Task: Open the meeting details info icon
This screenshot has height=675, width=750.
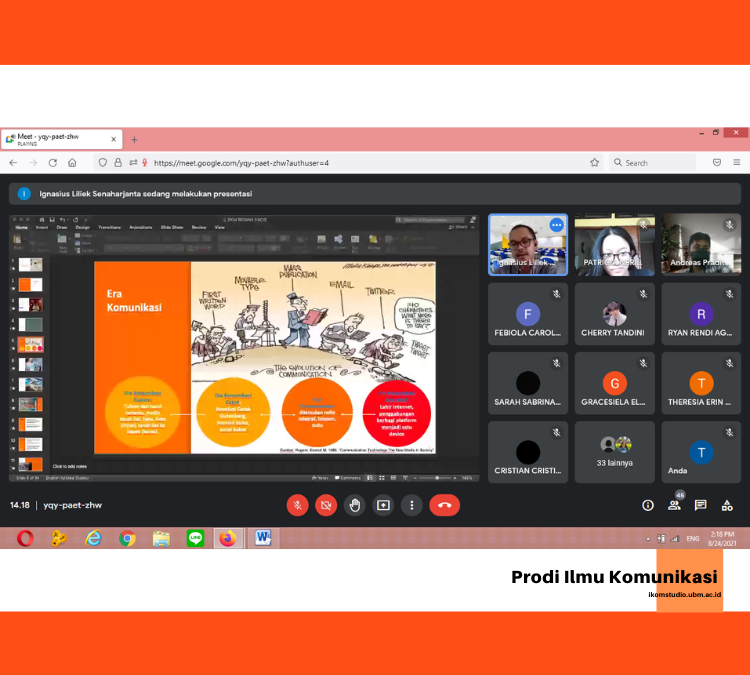Action: (648, 505)
